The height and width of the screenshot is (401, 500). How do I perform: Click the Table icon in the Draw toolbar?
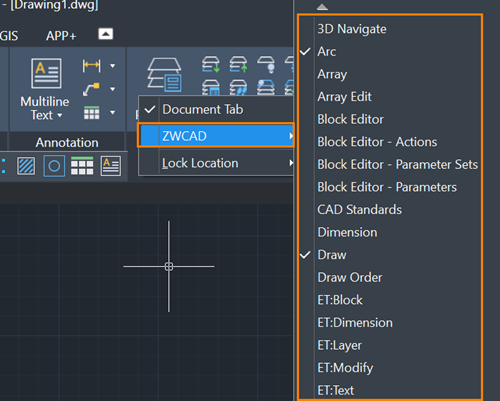[82, 166]
